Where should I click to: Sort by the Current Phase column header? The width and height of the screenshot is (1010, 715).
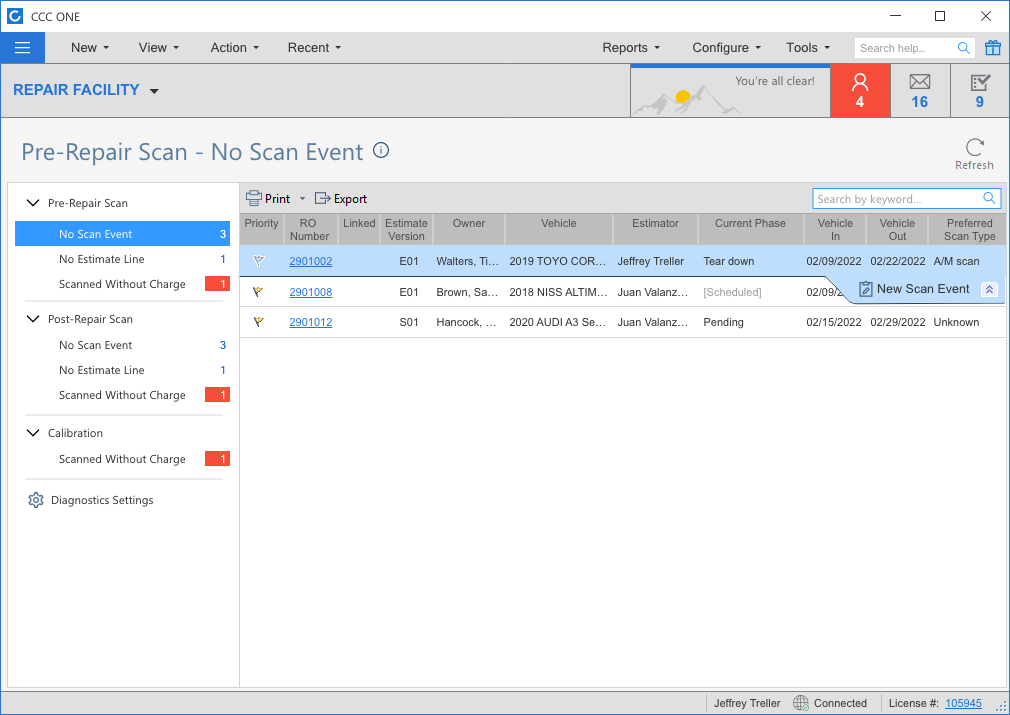pyautogui.click(x=750, y=229)
